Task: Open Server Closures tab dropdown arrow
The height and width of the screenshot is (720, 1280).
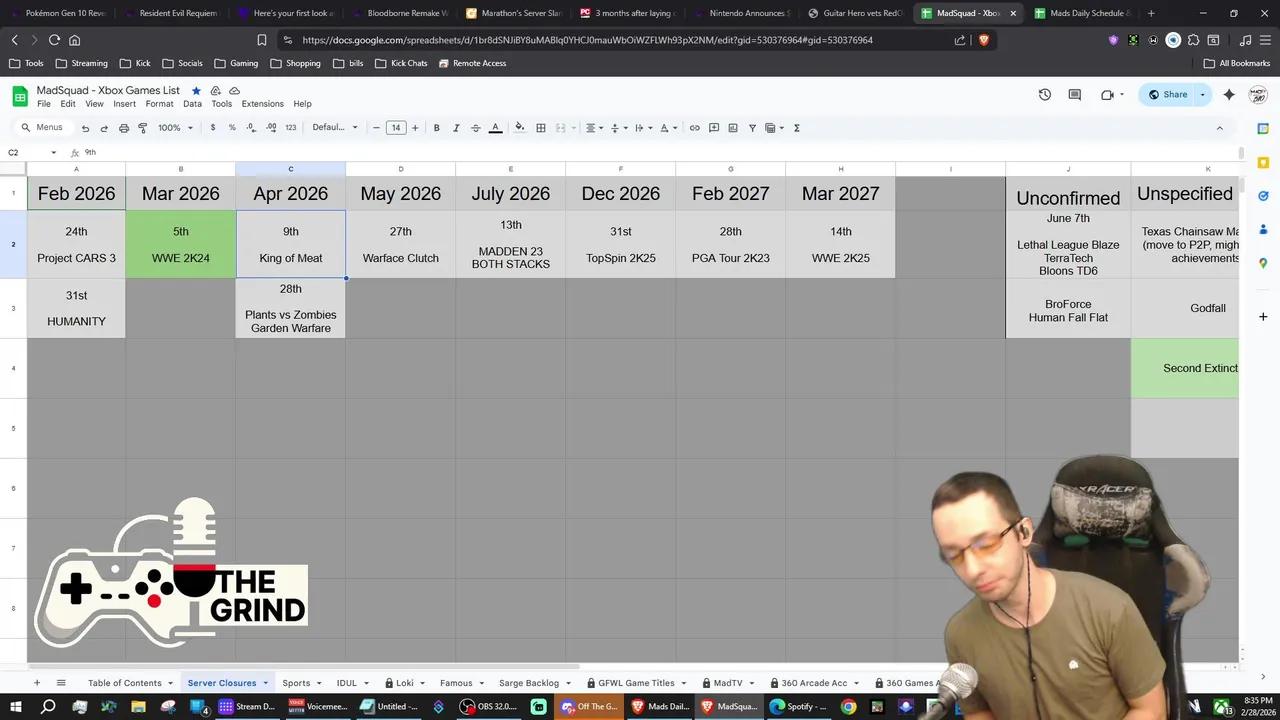Action: (x=266, y=683)
